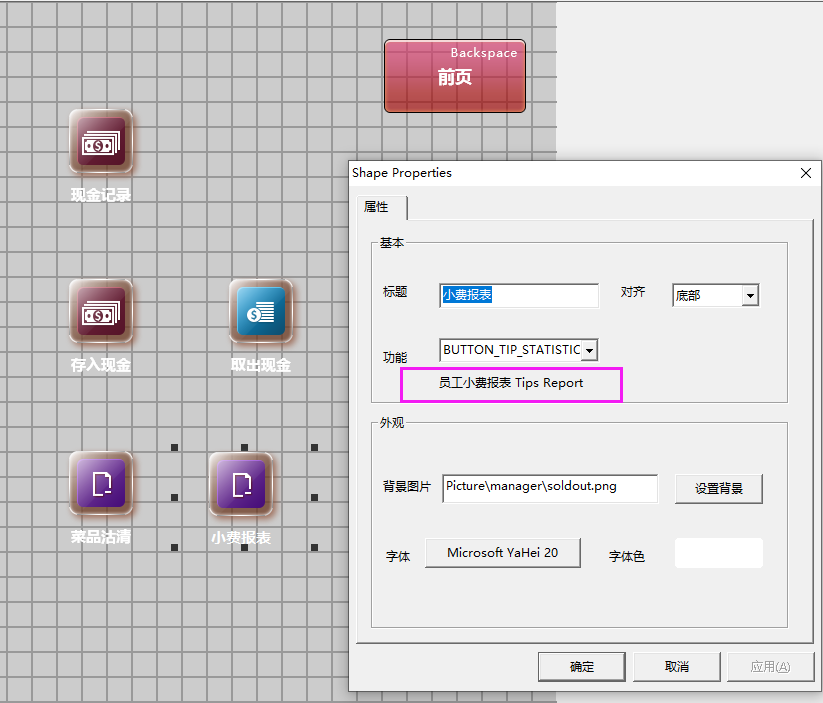This screenshot has width=823, height=703.
Task: Click the red 前页 Backspace button
Action: tap(455, 76)
